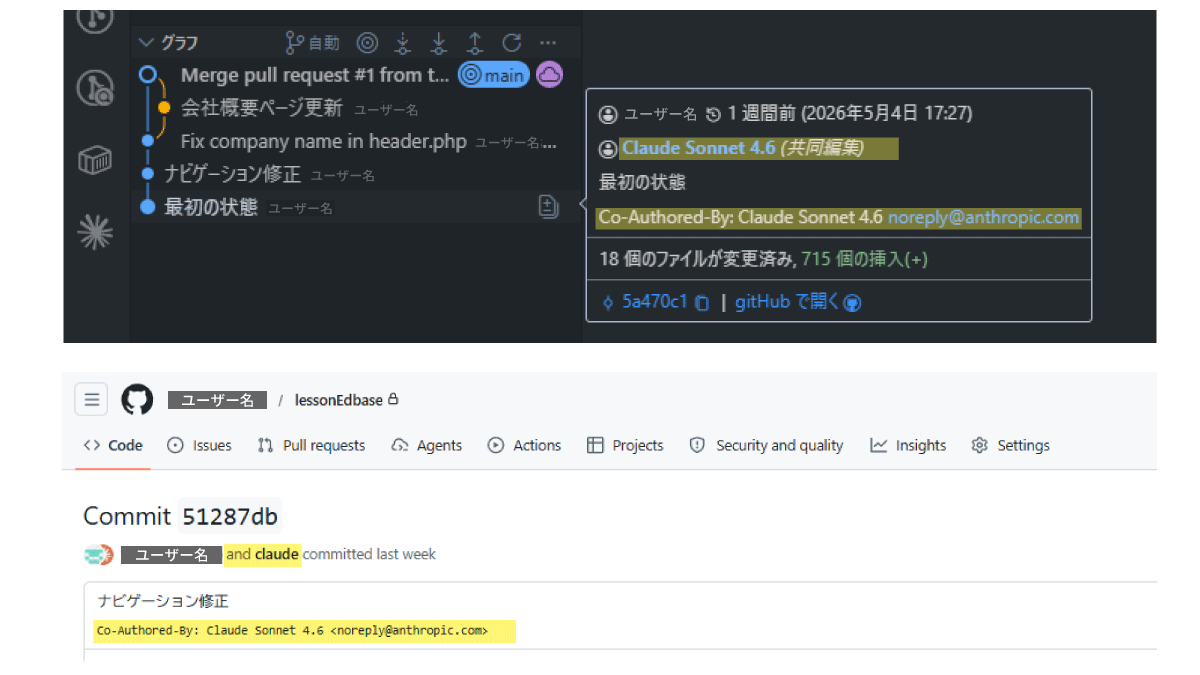Click the go-to-current-history-item target icon

(x=367, y=43)
